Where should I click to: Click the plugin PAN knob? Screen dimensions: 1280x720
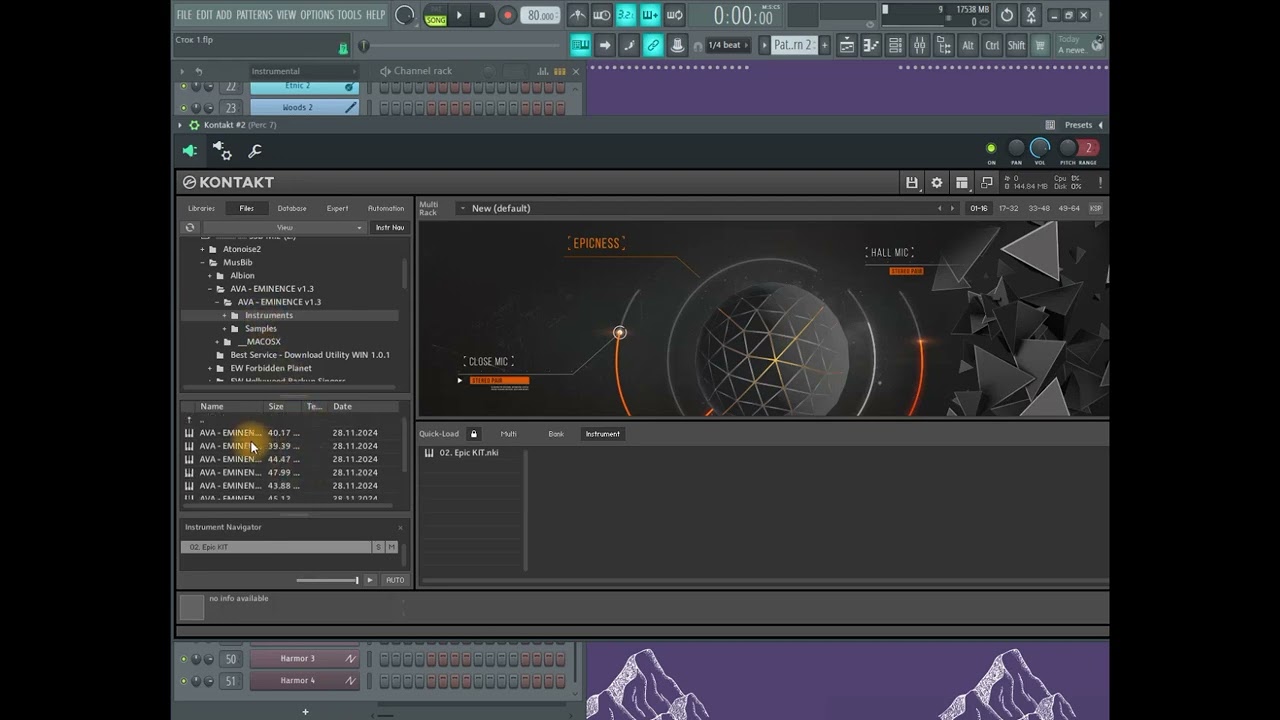[1016, 148]
